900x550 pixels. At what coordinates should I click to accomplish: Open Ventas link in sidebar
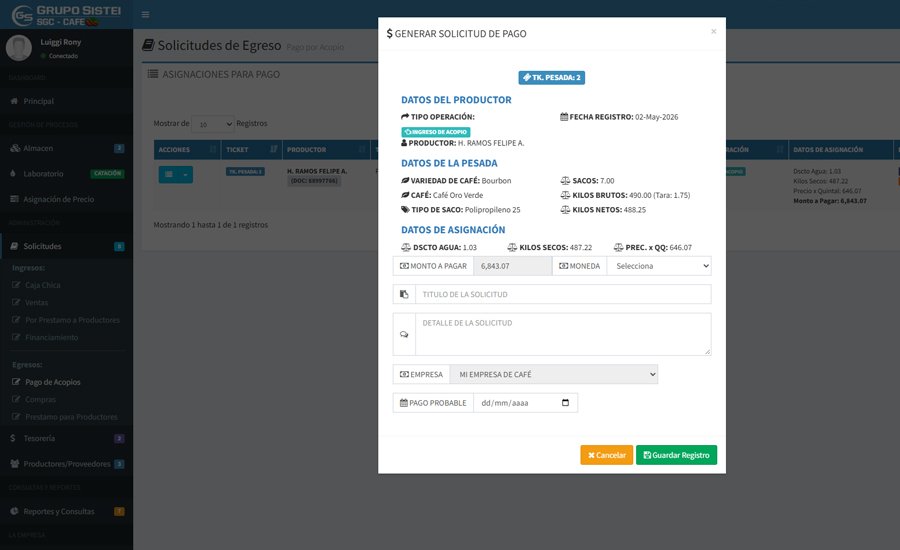pyautogui.click(x=36, y=303)
